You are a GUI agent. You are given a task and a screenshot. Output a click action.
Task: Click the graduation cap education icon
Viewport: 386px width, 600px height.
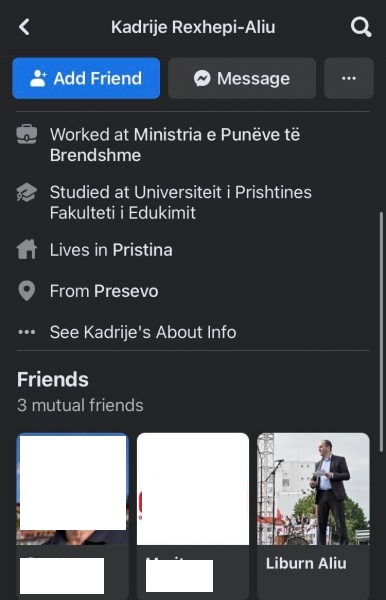27,192
